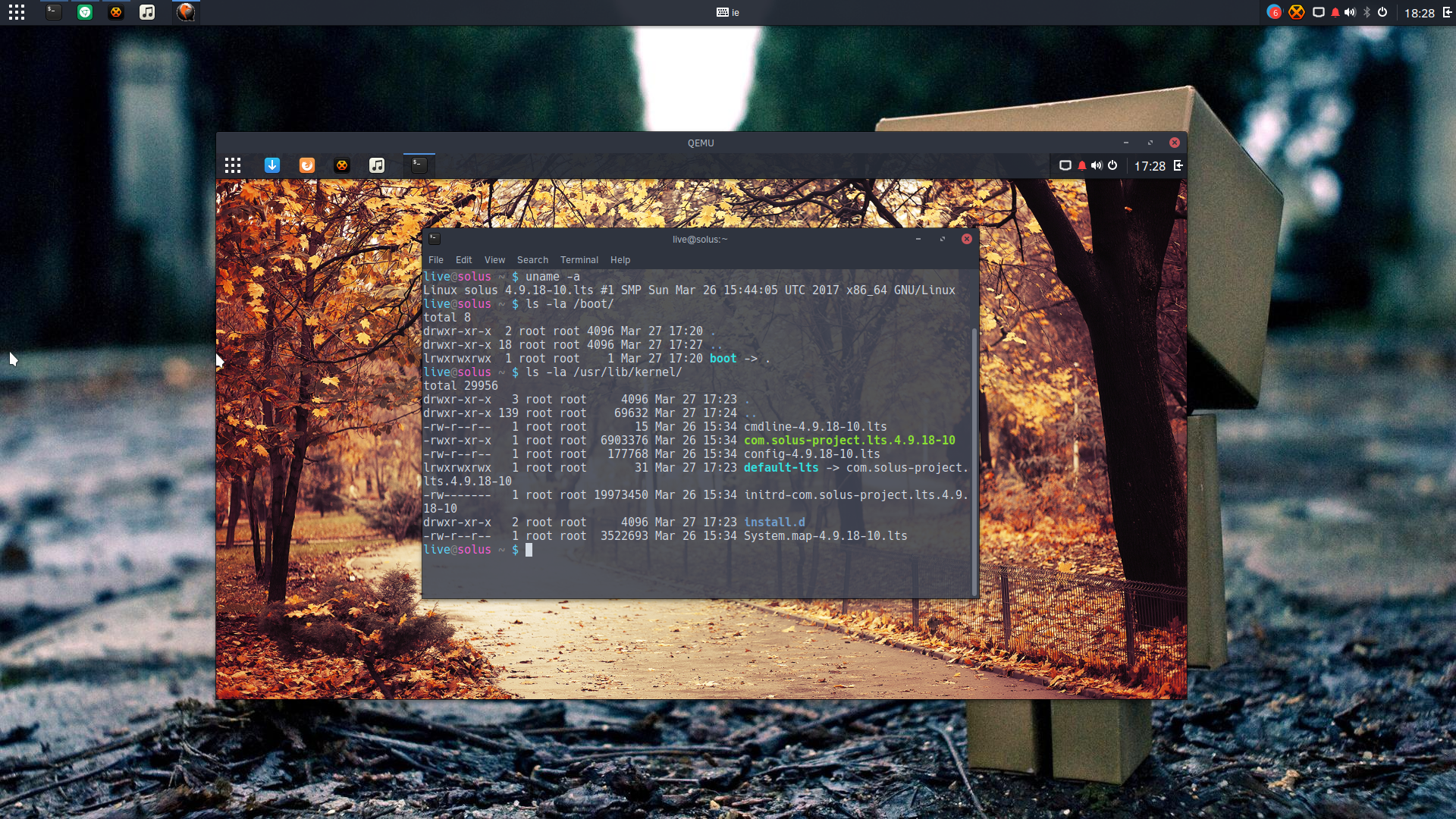Open guest notifications red bell

[x=1082, y=165]
